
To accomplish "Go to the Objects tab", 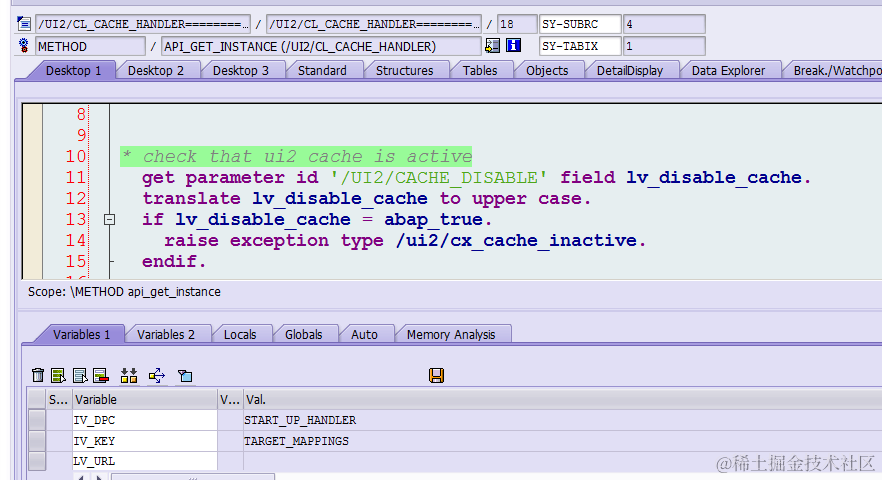I will coord(547,70).
